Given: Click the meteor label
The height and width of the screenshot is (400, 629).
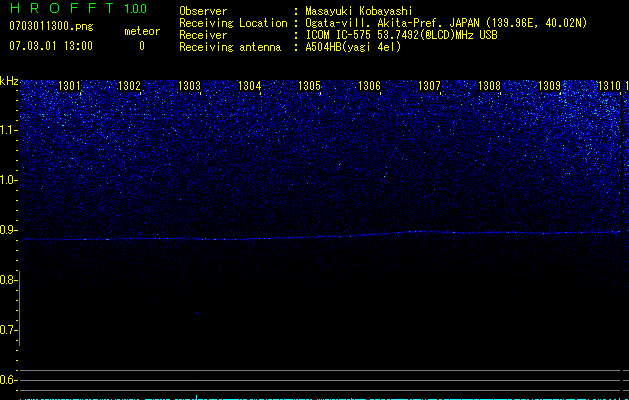Looking at the screenshot, I should coord(142,31).
